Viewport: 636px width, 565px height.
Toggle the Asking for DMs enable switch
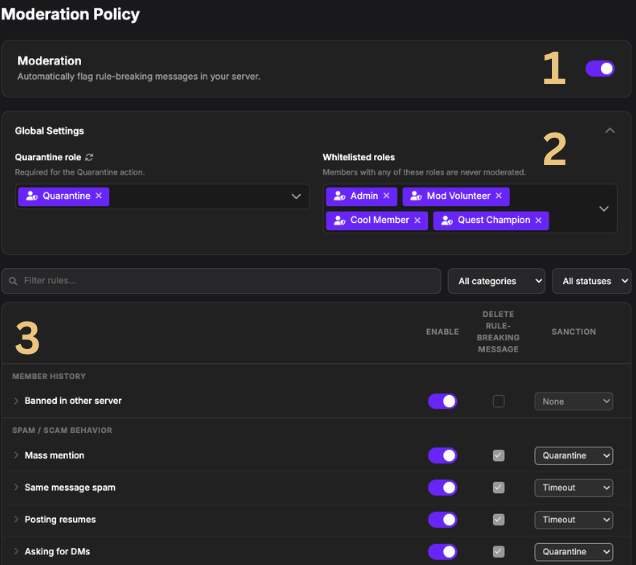pos(443,552)
